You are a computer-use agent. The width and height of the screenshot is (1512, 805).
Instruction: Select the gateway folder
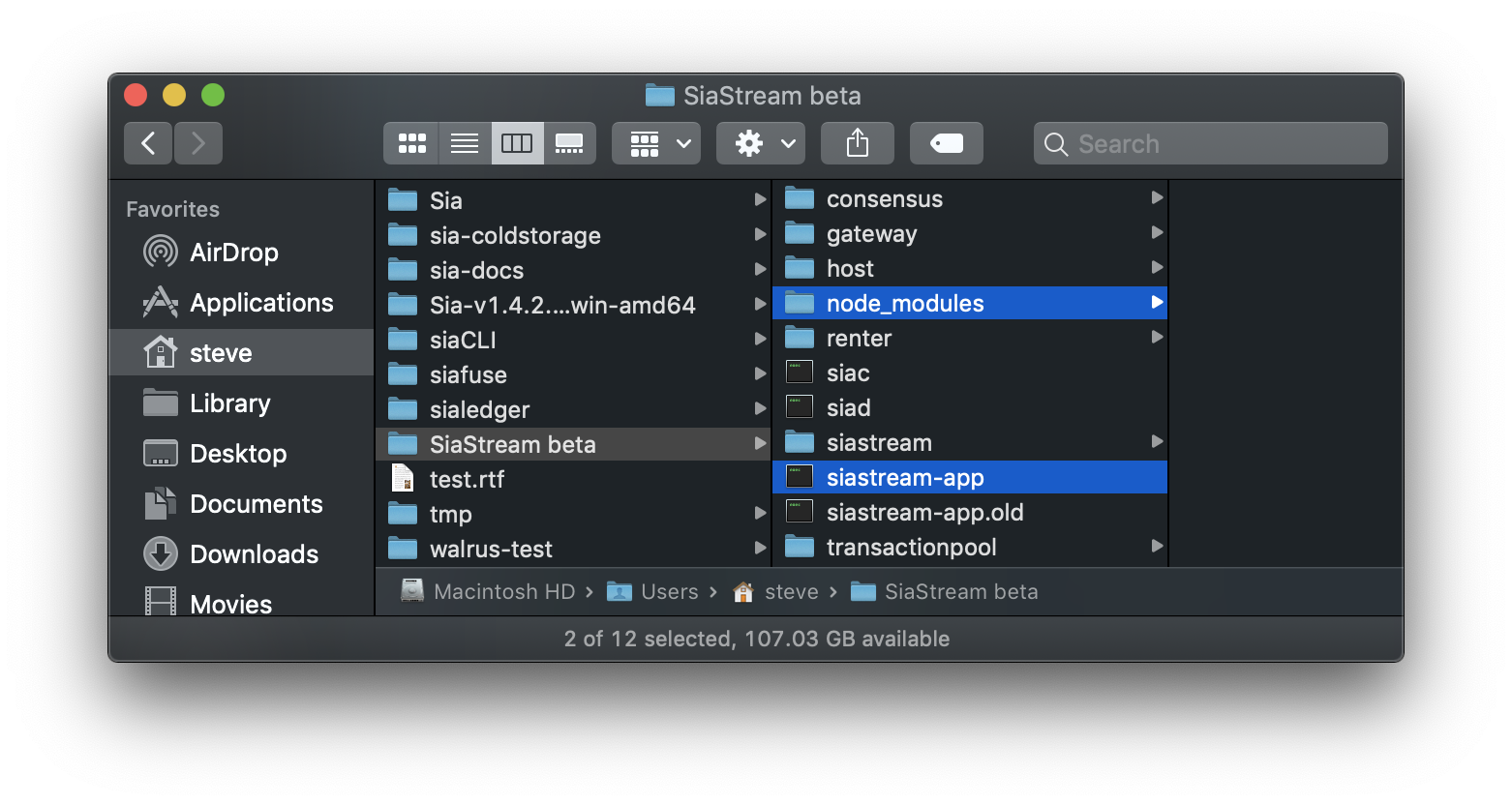pos(970,233)
